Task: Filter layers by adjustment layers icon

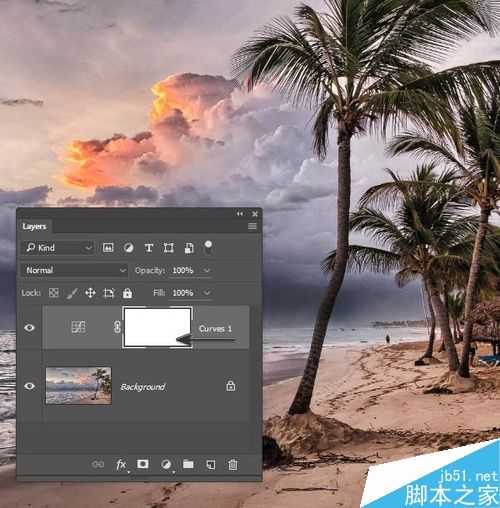Action: pos(128,248)
